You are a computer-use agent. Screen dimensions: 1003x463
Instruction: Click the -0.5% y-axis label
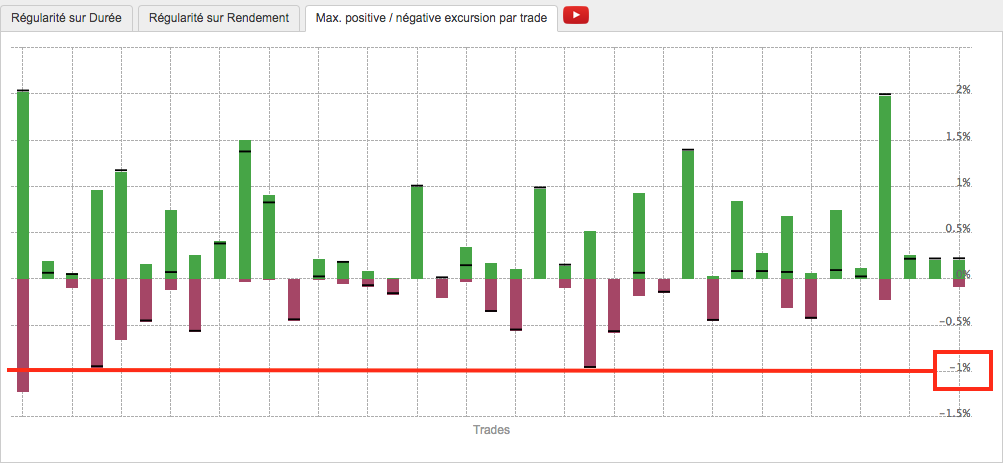pyautogui.click(x=957, y=322)
